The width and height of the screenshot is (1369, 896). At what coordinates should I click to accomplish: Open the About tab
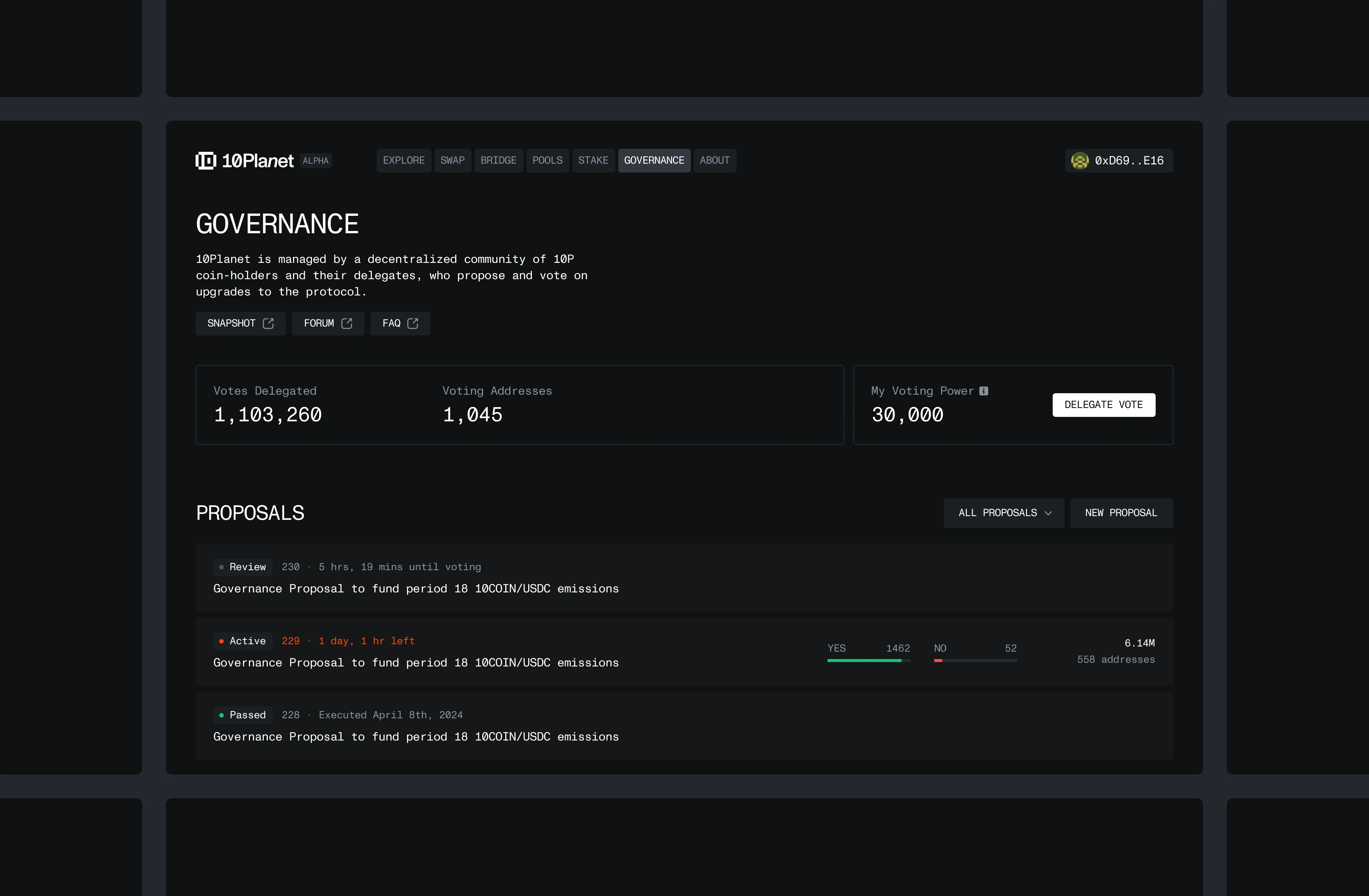[715, 160]
